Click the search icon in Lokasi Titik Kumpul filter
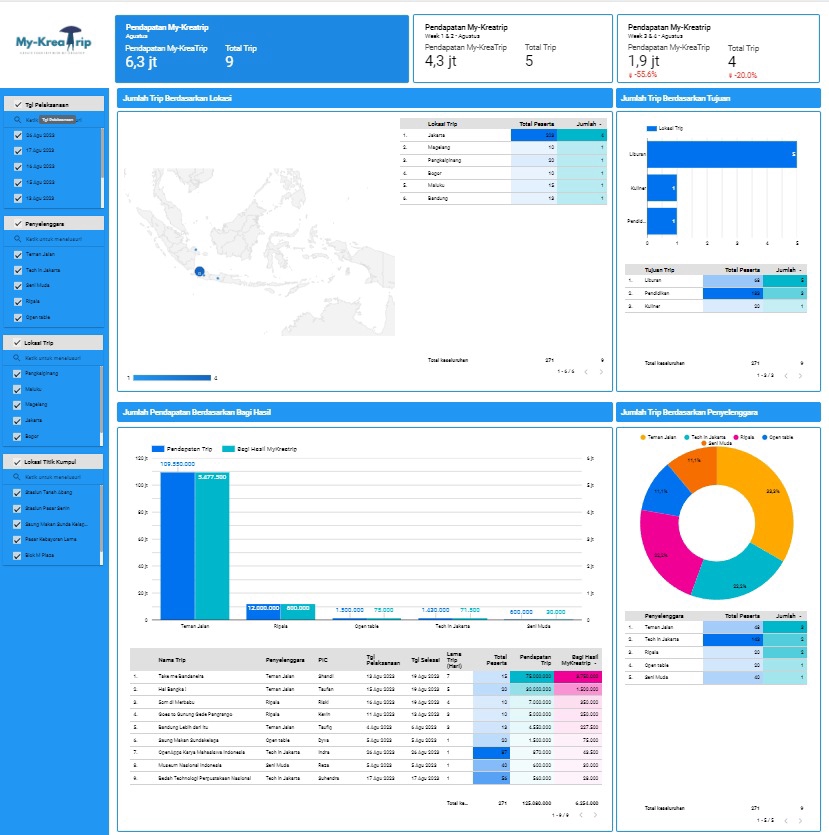 16,475
